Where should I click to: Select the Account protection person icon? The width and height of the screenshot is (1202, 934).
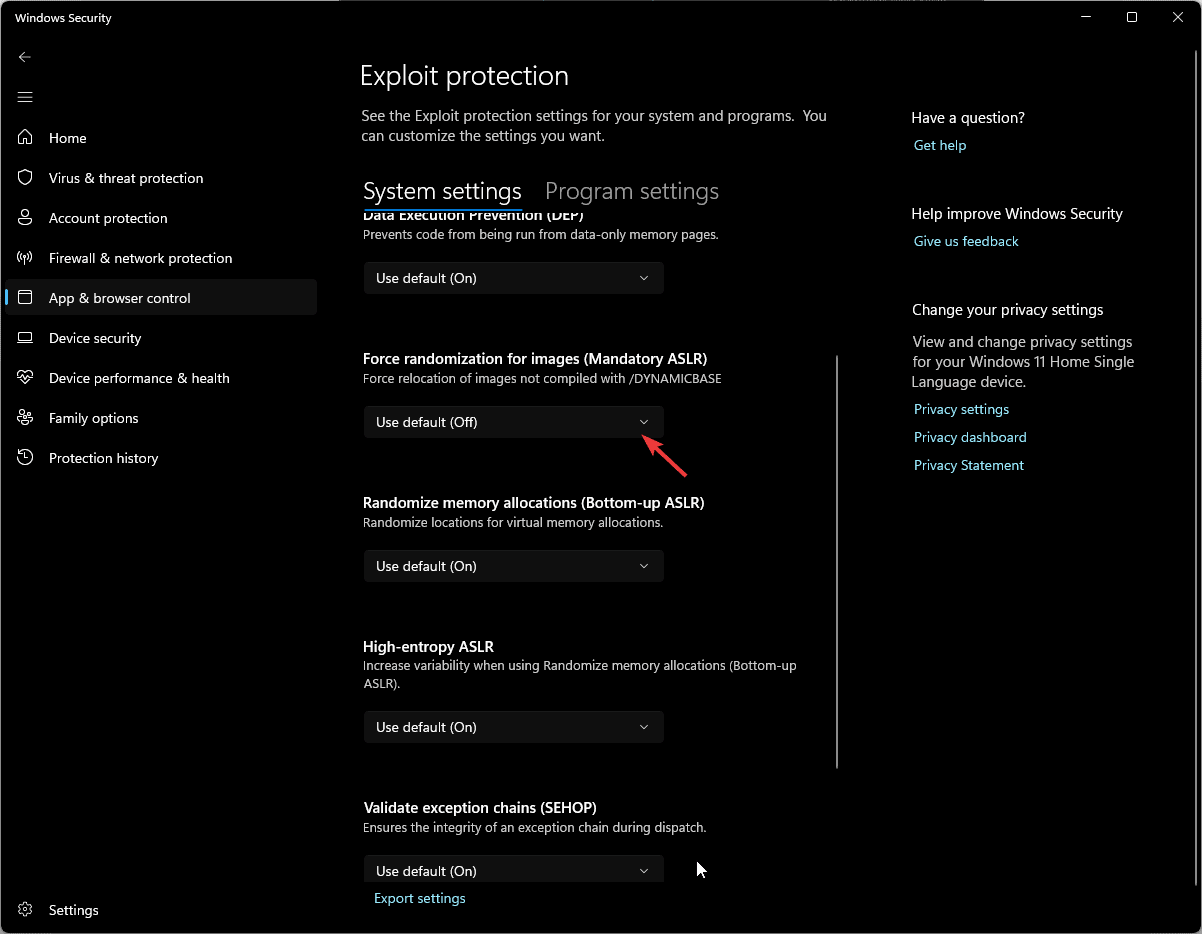click(26, 218)
